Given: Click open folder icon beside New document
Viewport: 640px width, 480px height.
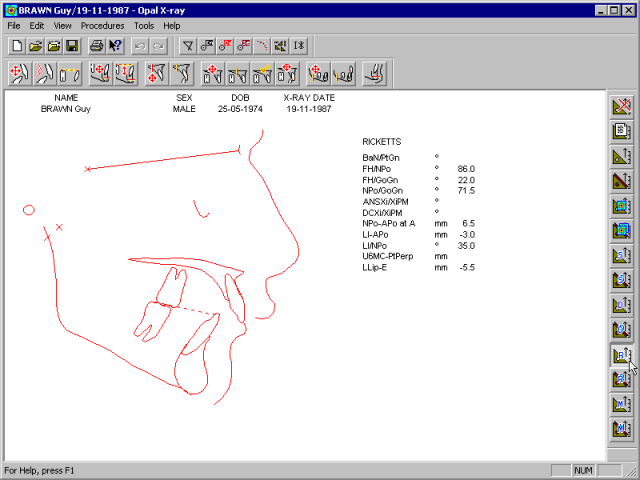Looking at the screenshot, I should point(36,46).
